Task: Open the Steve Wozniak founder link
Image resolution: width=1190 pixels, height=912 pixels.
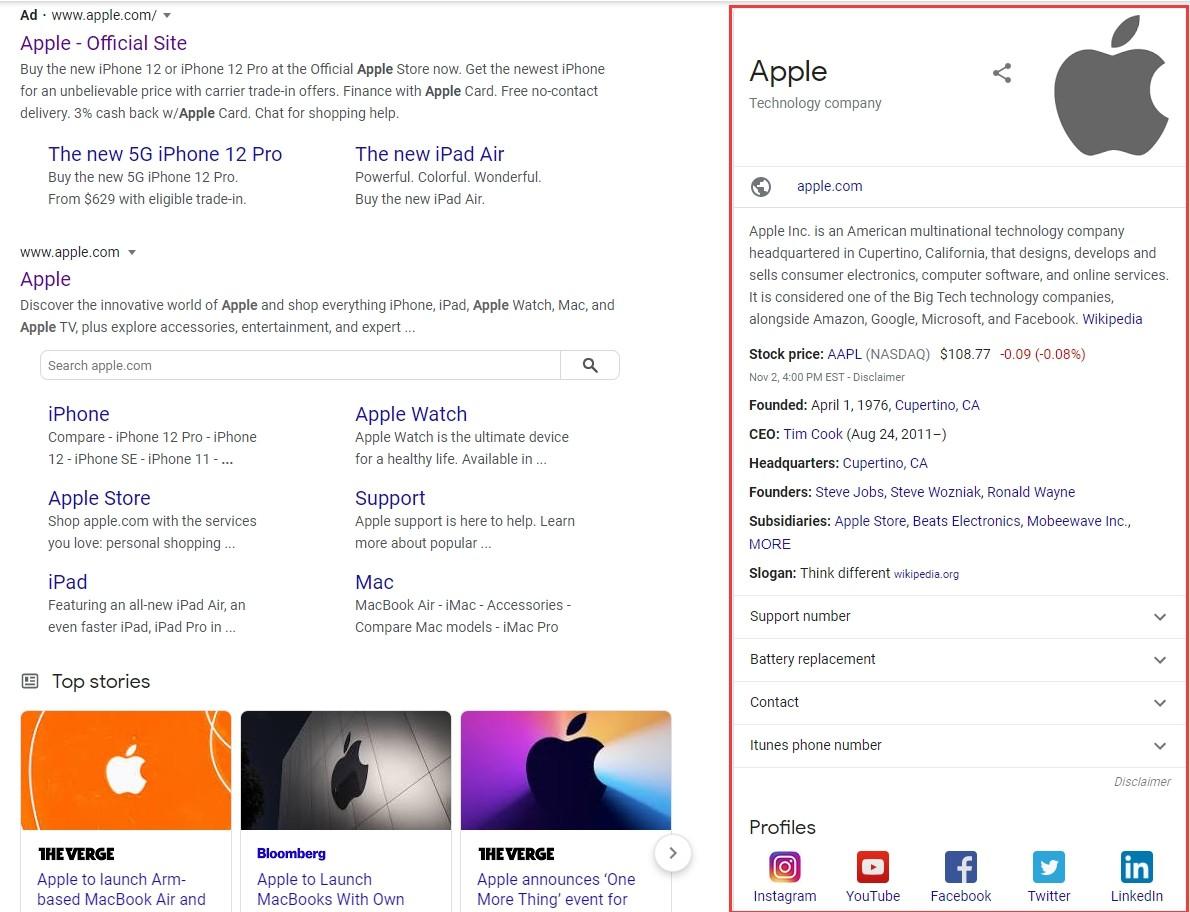Action: coord(935,492)
